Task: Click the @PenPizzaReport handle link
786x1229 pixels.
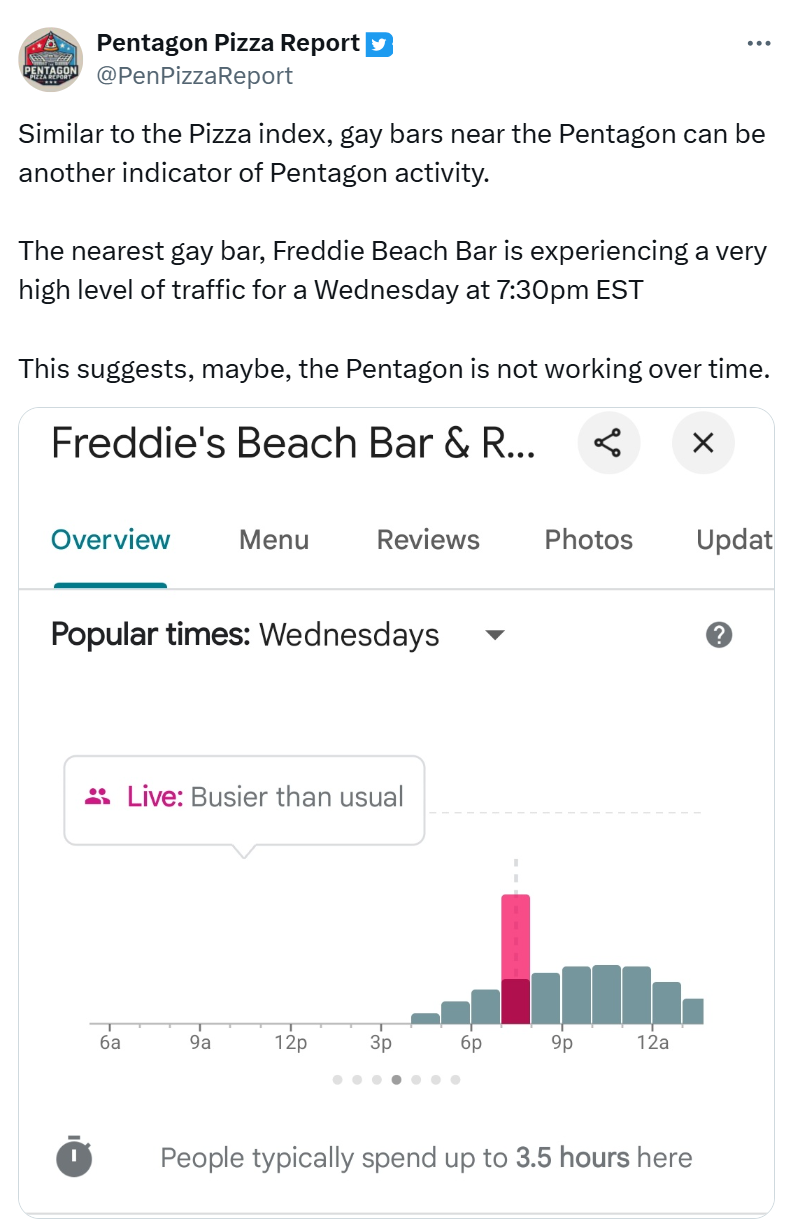Action: (x=195, y=75)
